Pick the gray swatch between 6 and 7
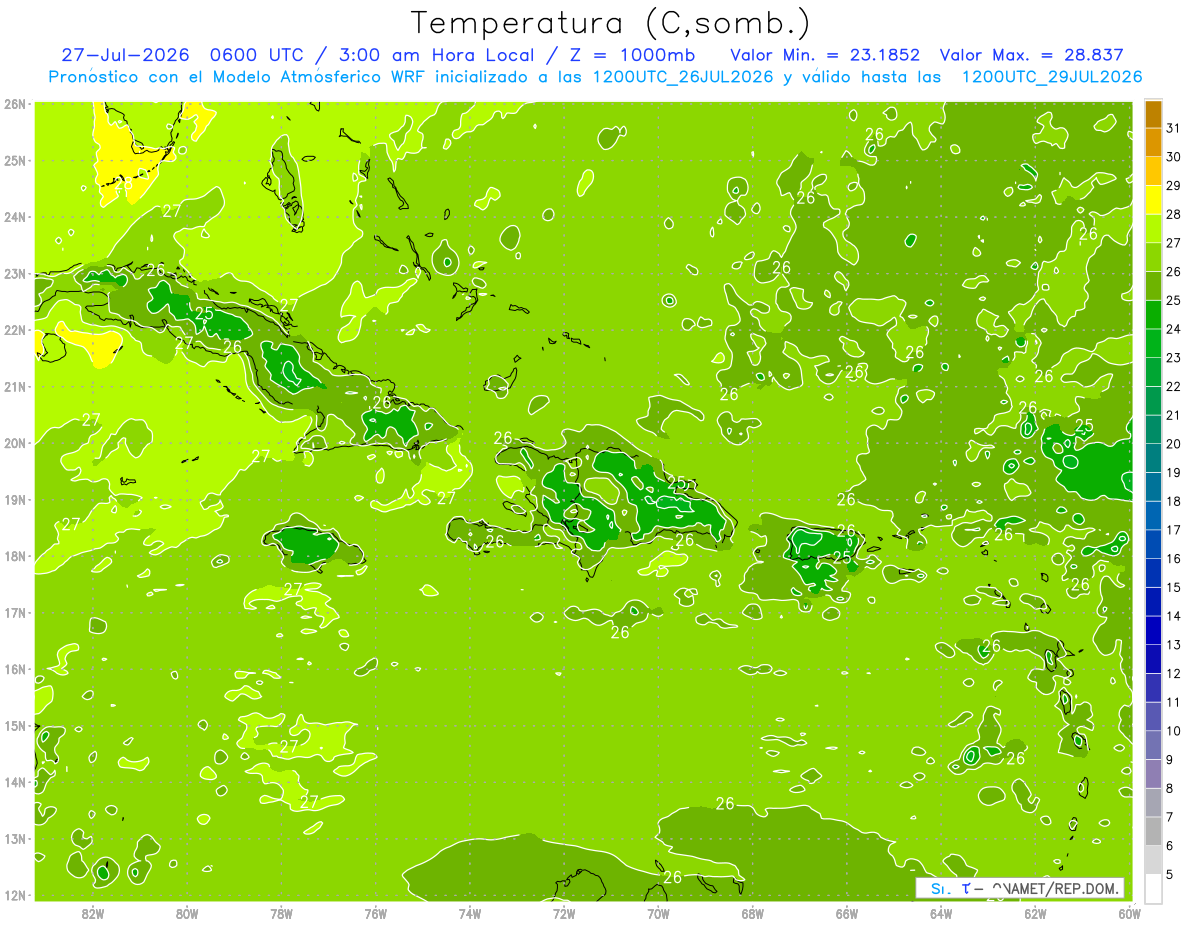 pyautogui.click(x=1154, y=831)
